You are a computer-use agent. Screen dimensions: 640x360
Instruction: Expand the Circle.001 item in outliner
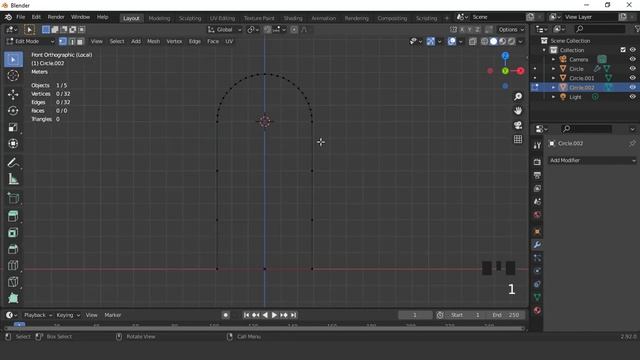click(x=553, y=78)
